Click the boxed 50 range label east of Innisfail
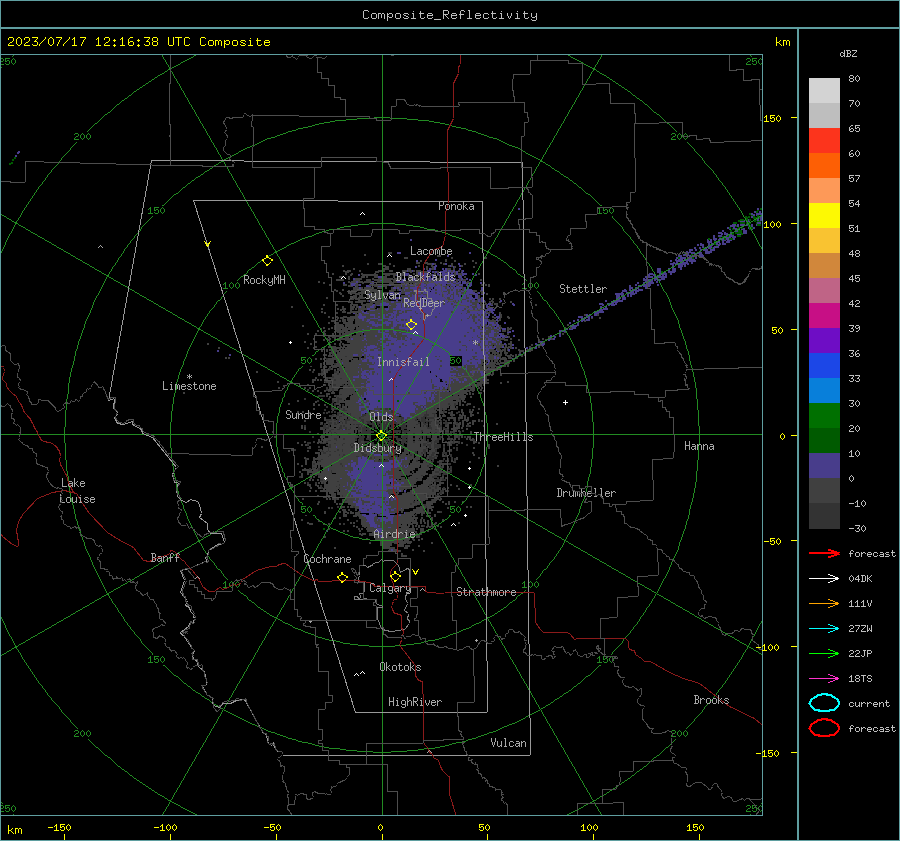 coord(456,361)
